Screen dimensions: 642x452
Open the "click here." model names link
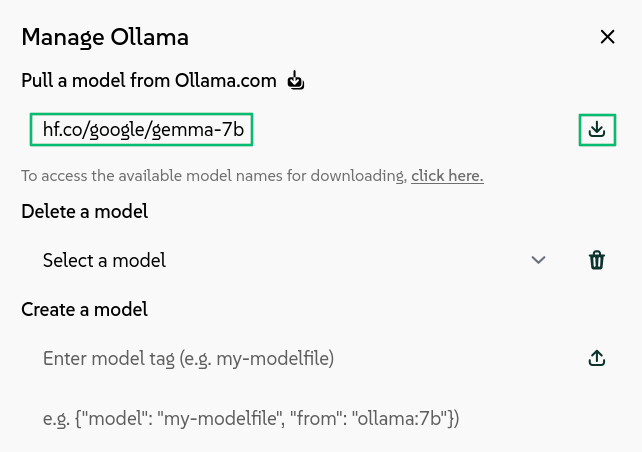[447, 176]
